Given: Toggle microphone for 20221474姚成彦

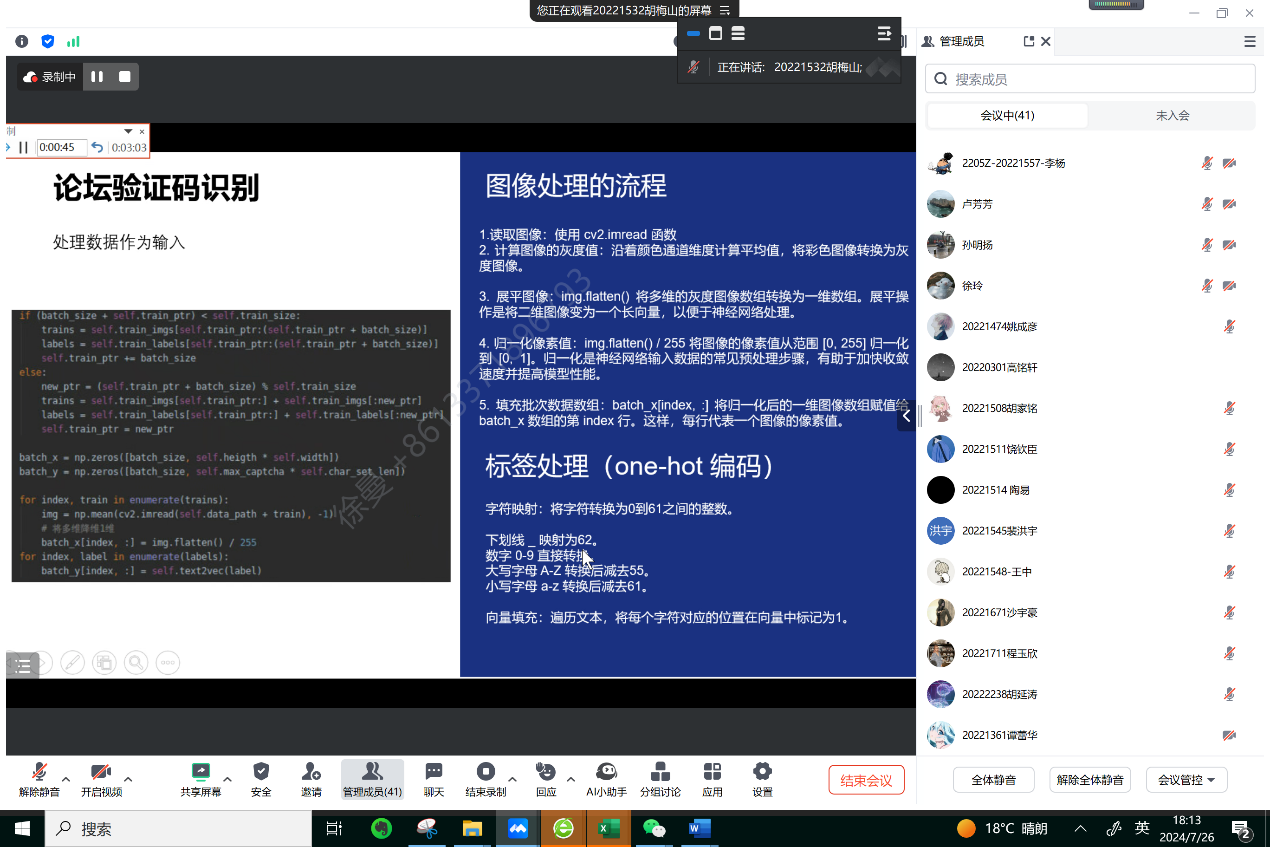Looking at the screenshot, I should click(1229, 326).
